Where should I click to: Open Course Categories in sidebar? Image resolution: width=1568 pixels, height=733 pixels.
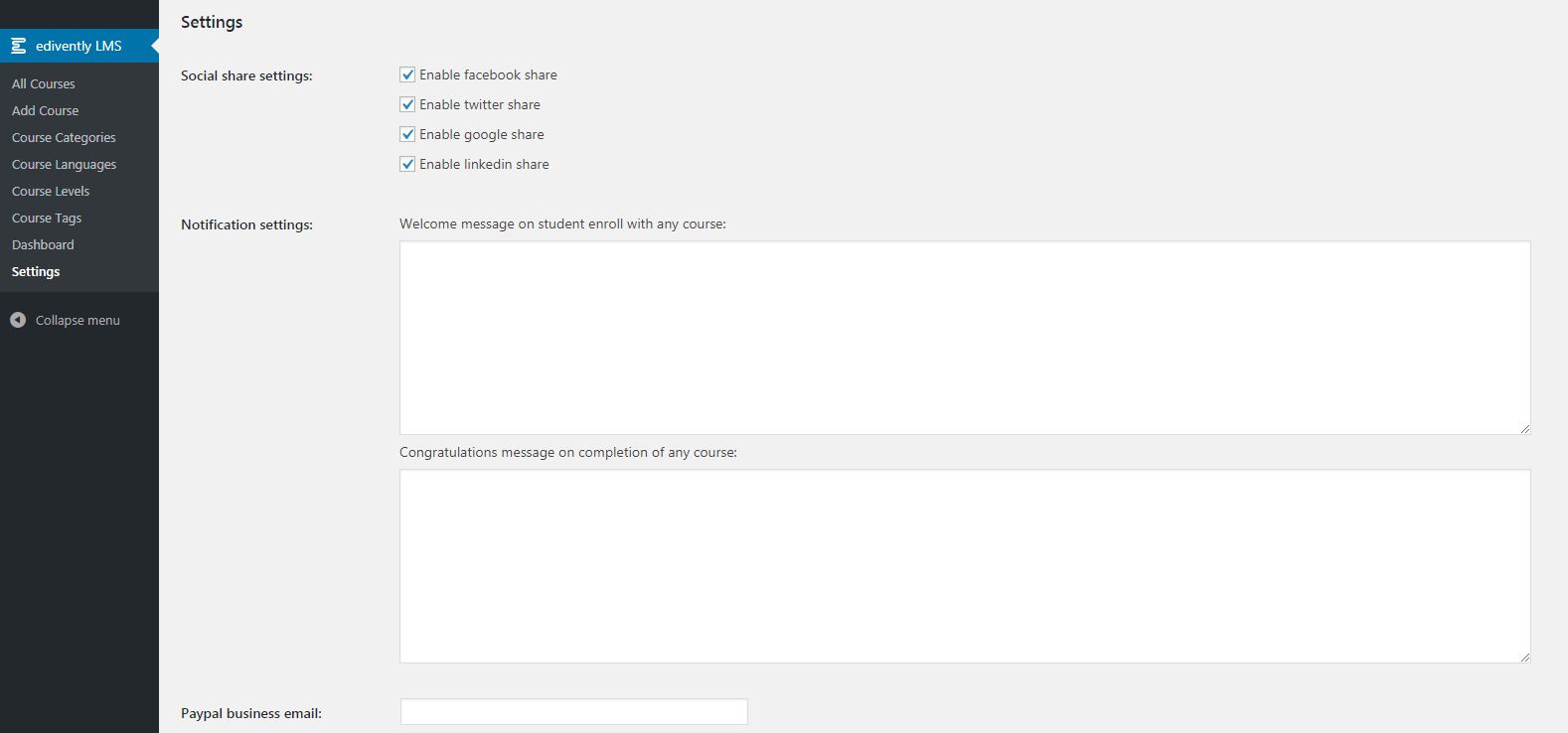pos(64,137)
